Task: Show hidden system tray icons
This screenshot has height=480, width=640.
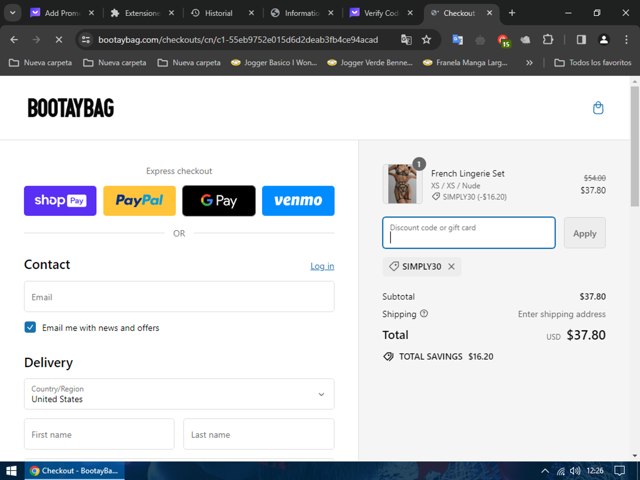Action: [544, 471]
